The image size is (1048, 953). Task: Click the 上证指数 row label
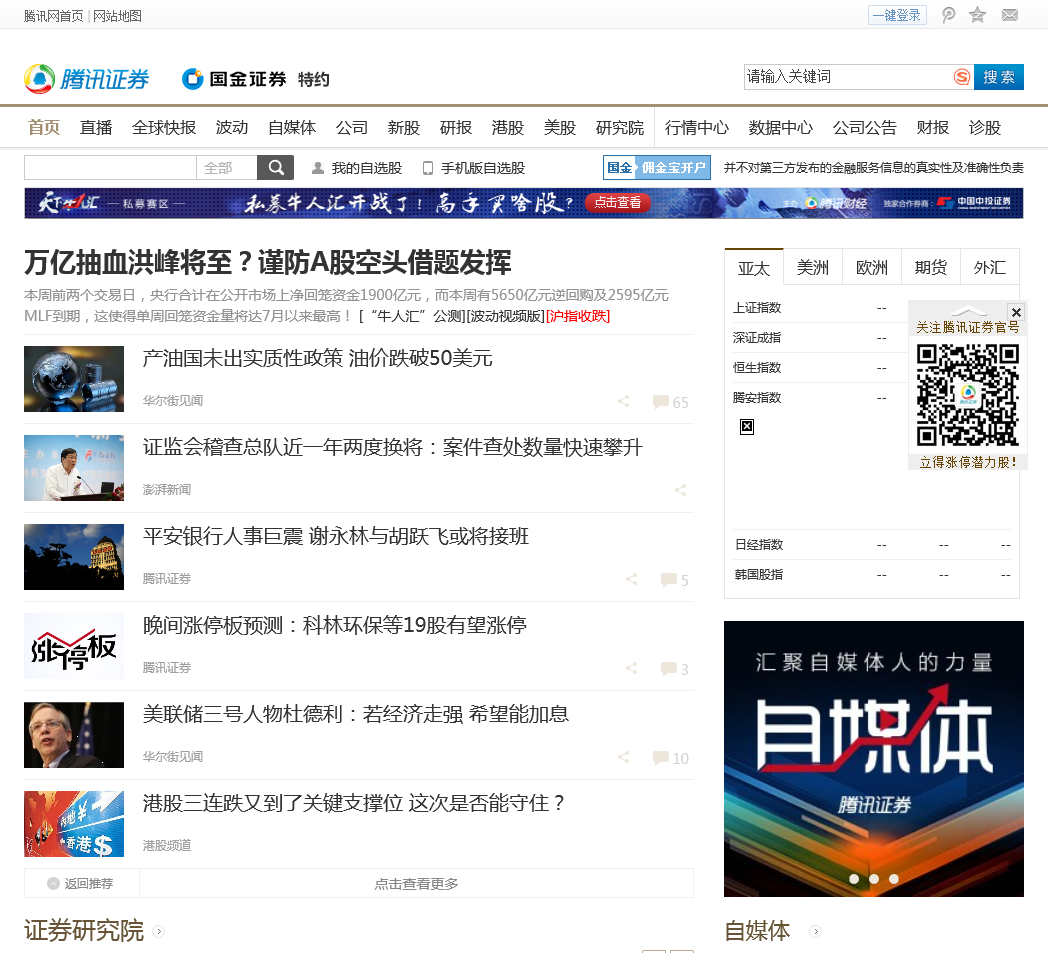pyautogui.click(x=757, y=307)
